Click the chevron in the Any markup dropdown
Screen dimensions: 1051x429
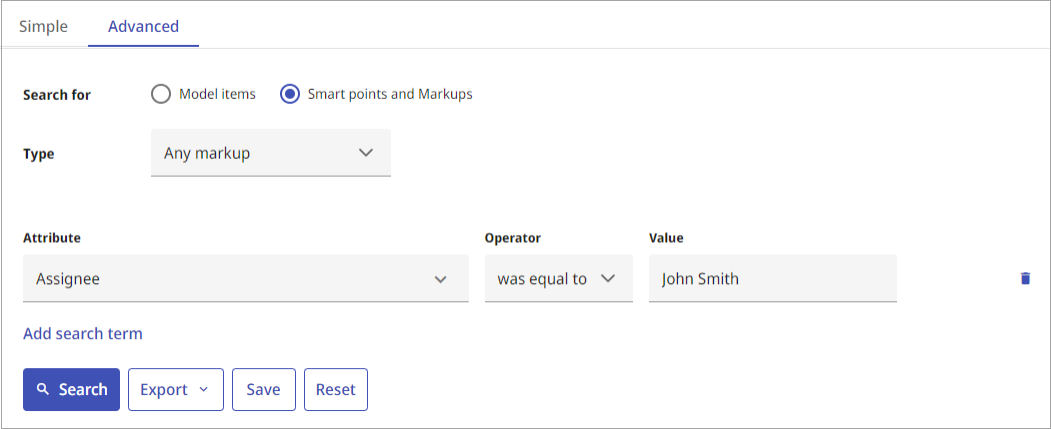(365, 153)
